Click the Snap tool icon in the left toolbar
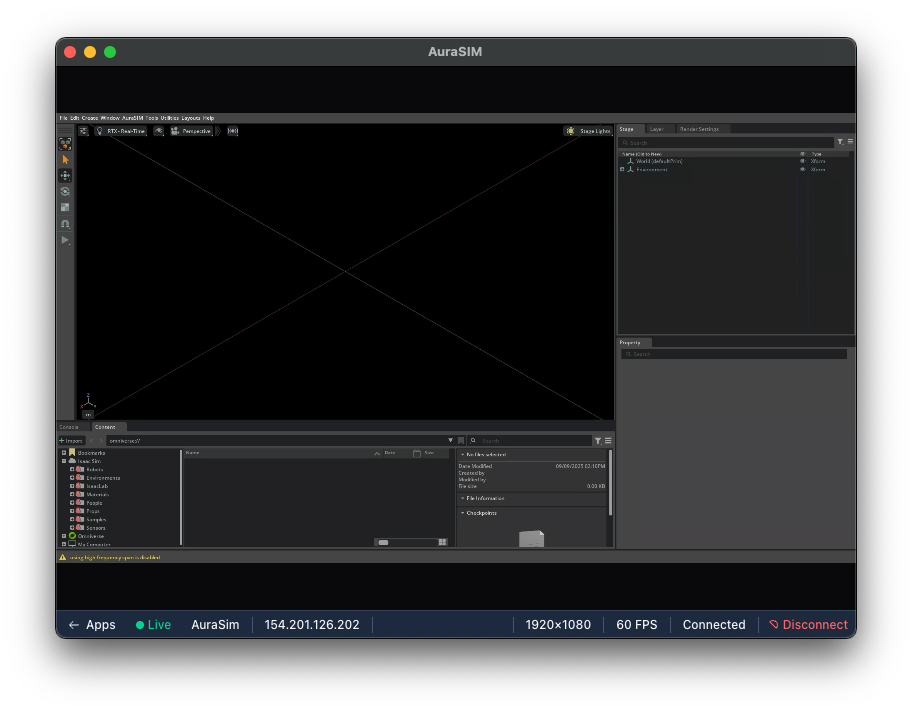912x712 pixels. tap(65, 223)
